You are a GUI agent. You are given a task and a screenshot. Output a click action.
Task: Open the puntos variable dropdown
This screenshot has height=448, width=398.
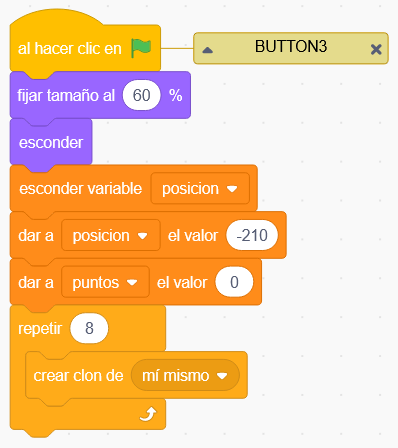105,283
